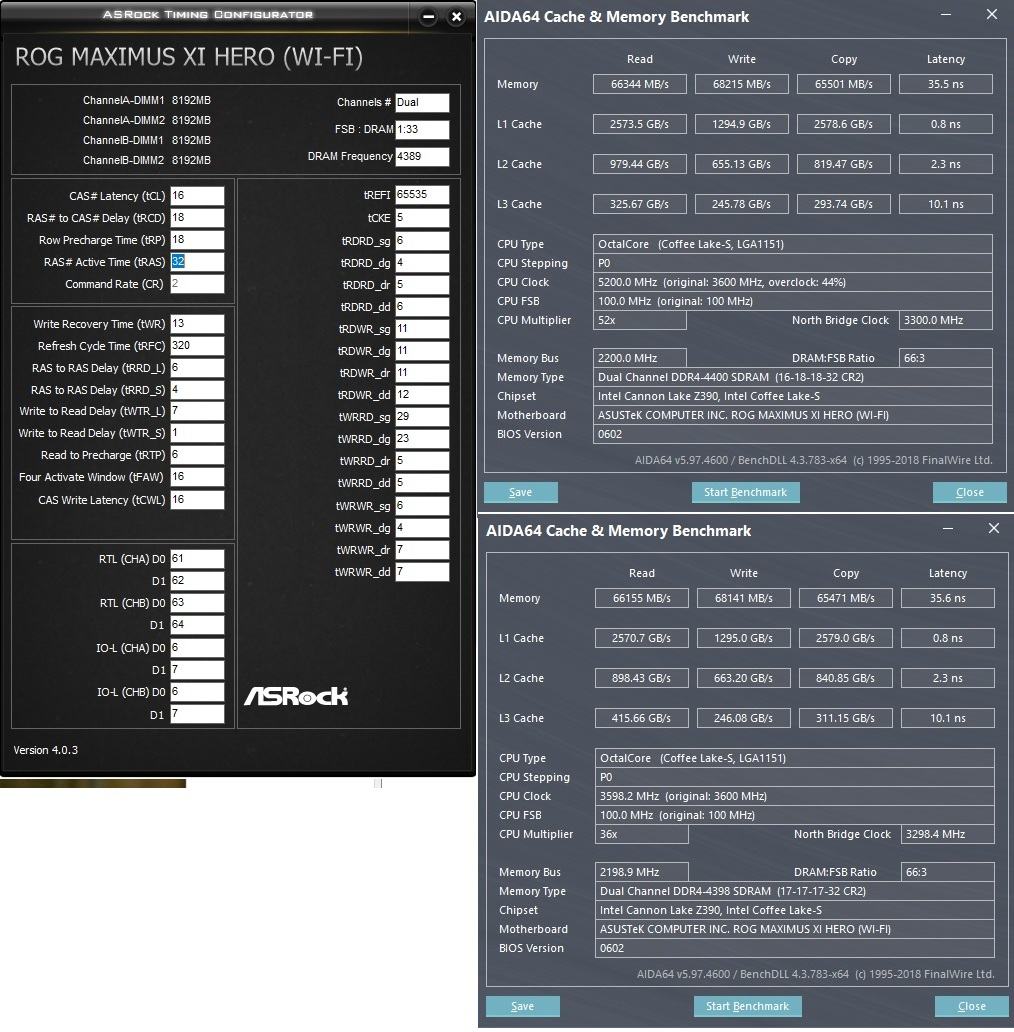This screenshot has width=1014, height=1032.
Task: Minimize the lower AIDA64 benchmark window
Action: [x=948, y=529]
